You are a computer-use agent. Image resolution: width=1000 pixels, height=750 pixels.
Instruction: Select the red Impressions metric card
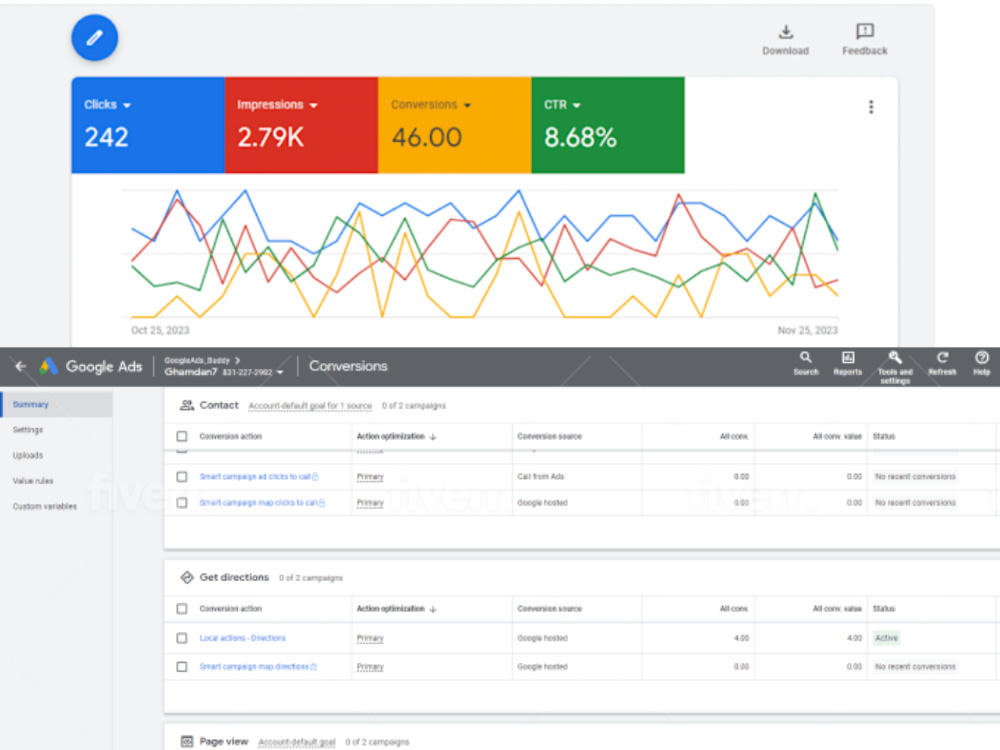[302, 125]
